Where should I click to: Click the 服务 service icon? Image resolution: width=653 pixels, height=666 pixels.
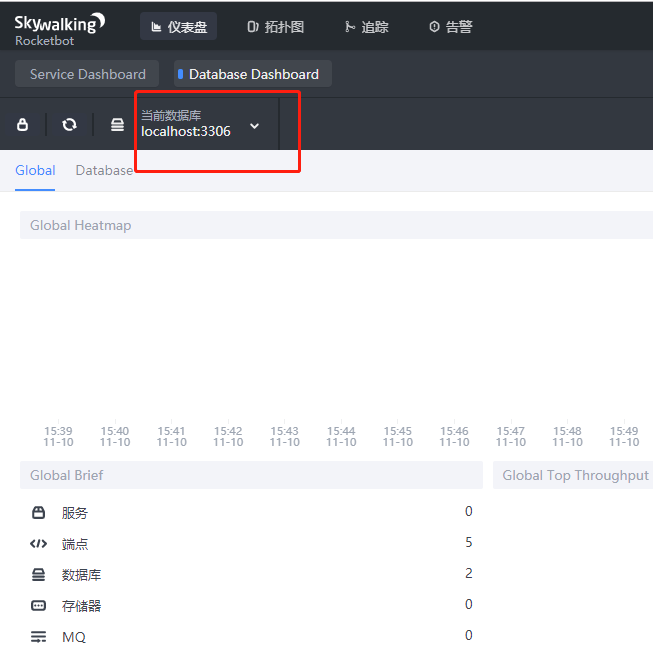pyautogui.click(x=38, y=513)
